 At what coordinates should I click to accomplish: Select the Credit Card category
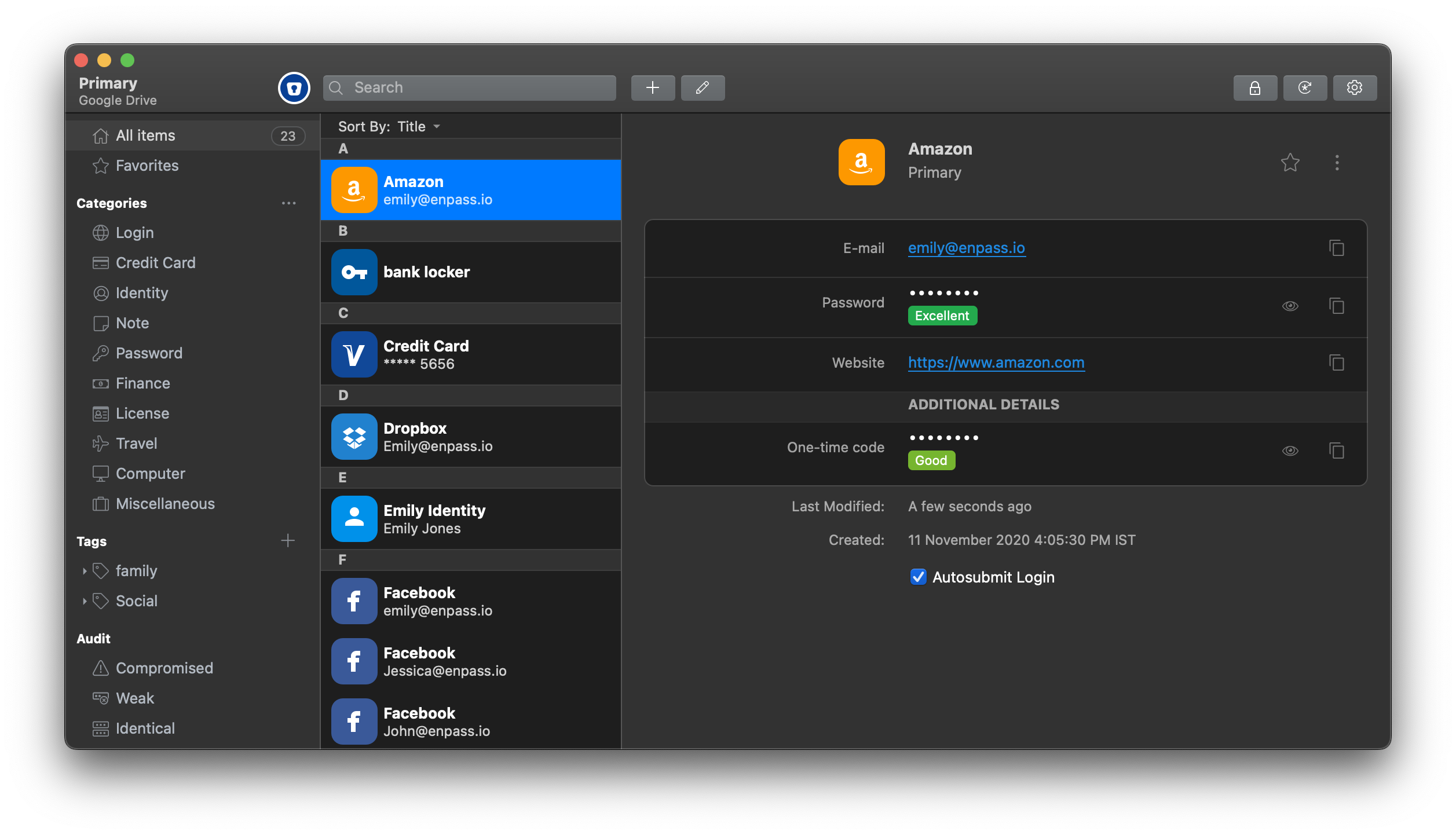coord(155,263)
